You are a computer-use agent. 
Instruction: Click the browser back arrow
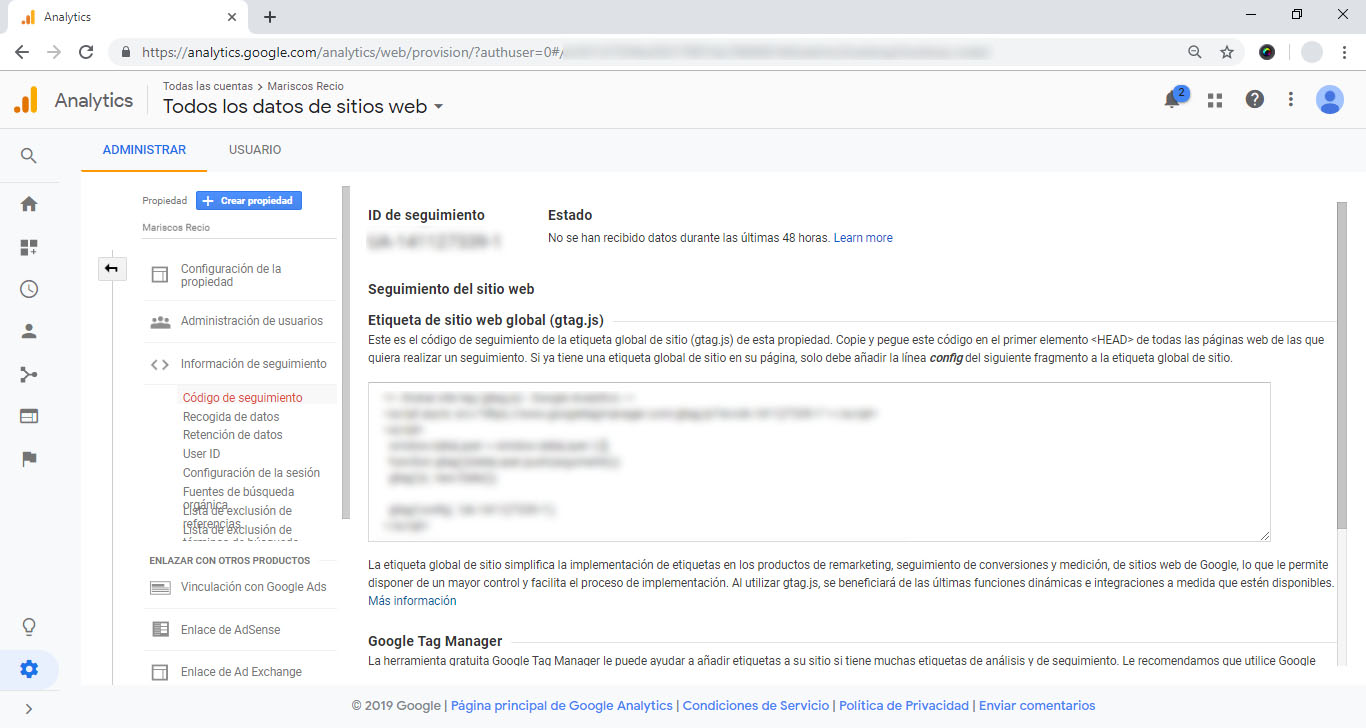(22, 52)
